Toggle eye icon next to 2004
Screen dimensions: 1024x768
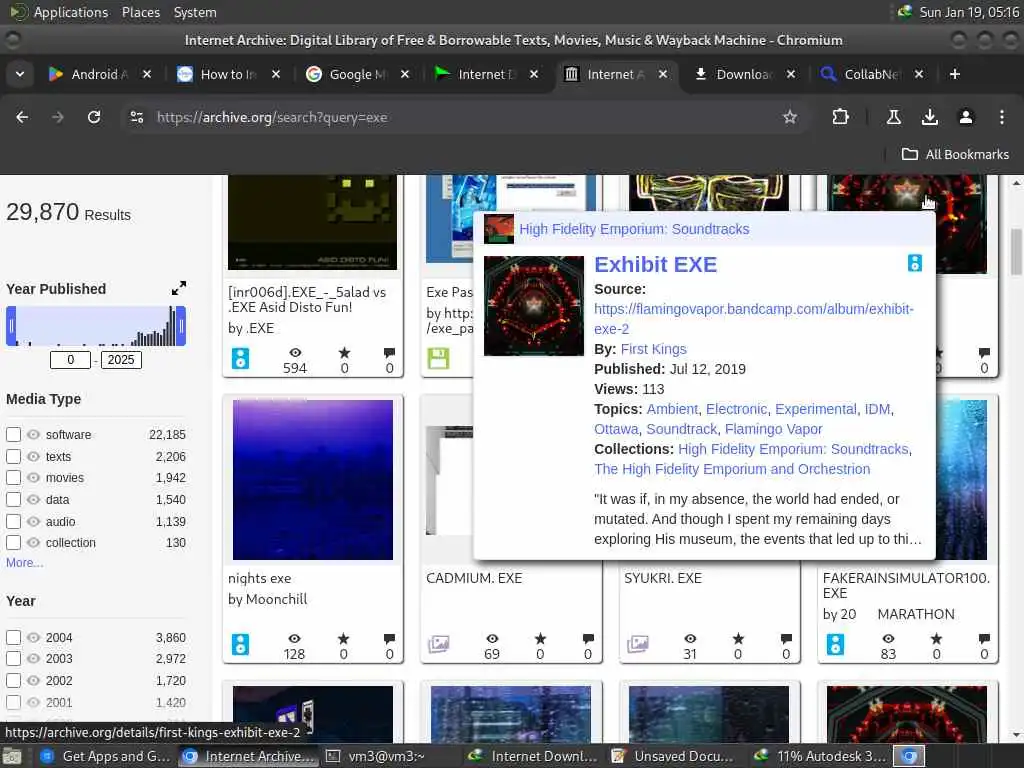click(33, 637)
